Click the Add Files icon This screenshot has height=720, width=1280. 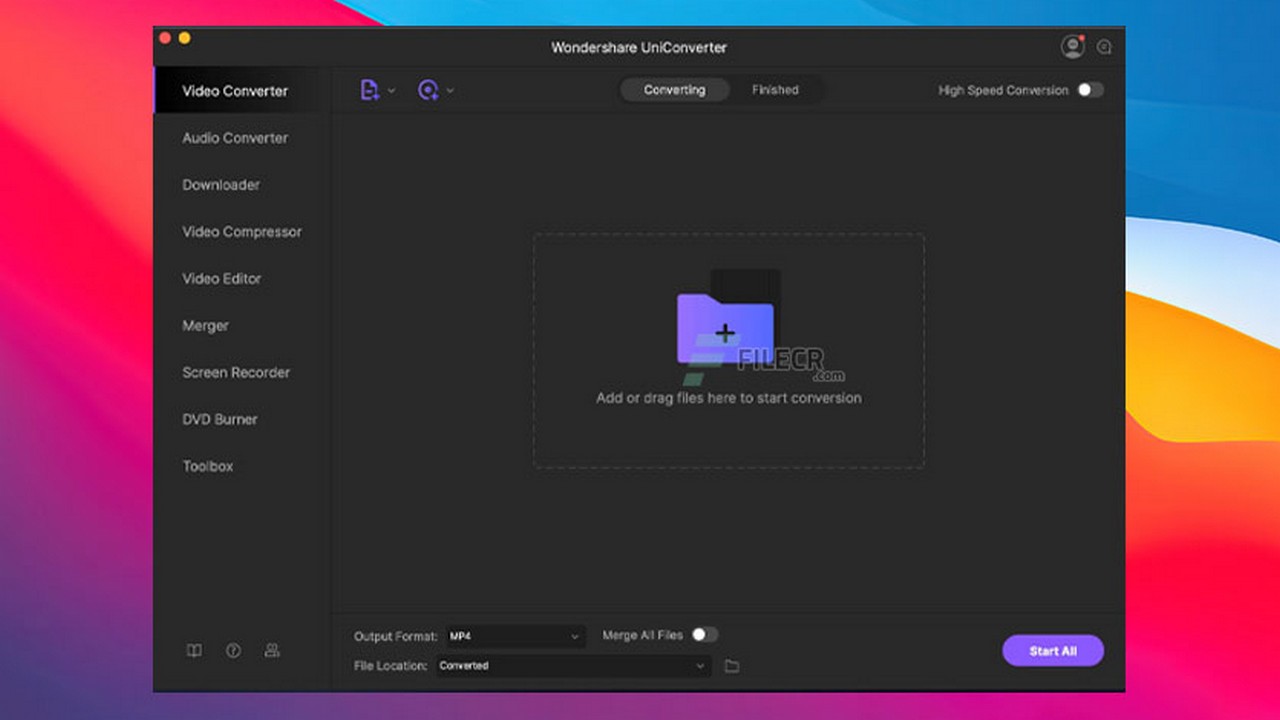pos(369,90)
